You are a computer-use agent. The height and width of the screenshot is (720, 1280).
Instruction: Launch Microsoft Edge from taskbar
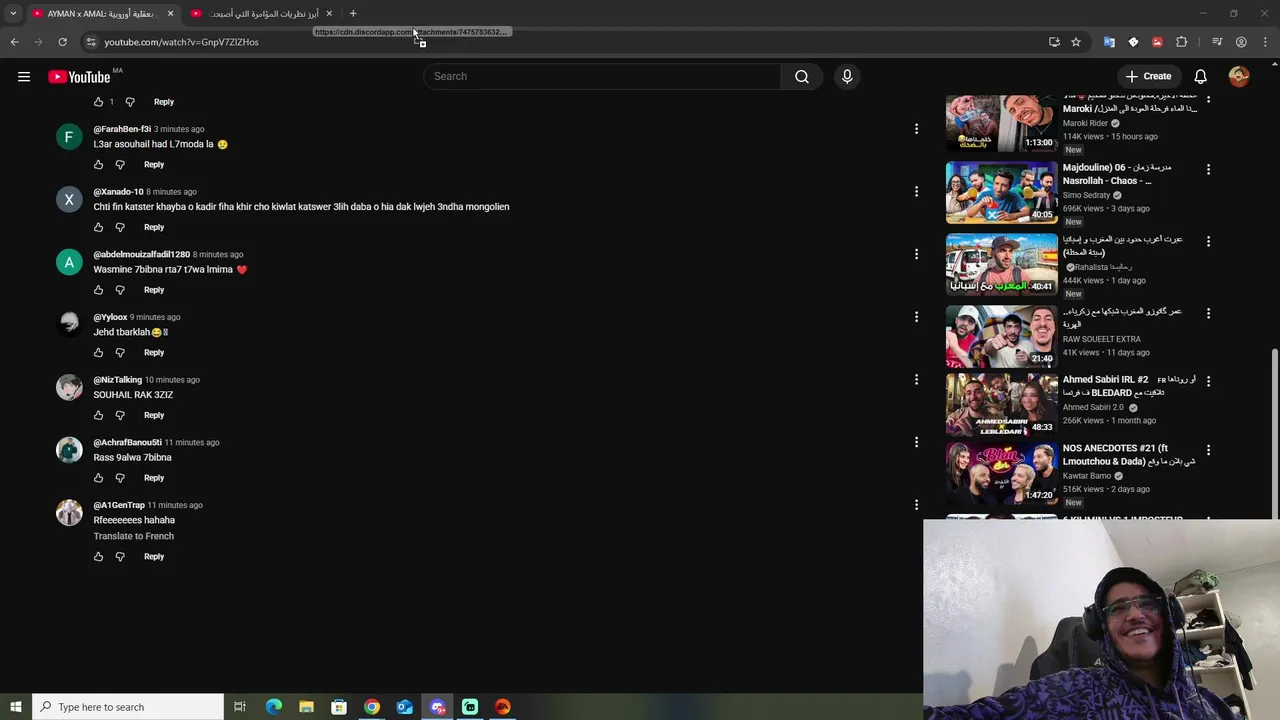coord(274,707)
